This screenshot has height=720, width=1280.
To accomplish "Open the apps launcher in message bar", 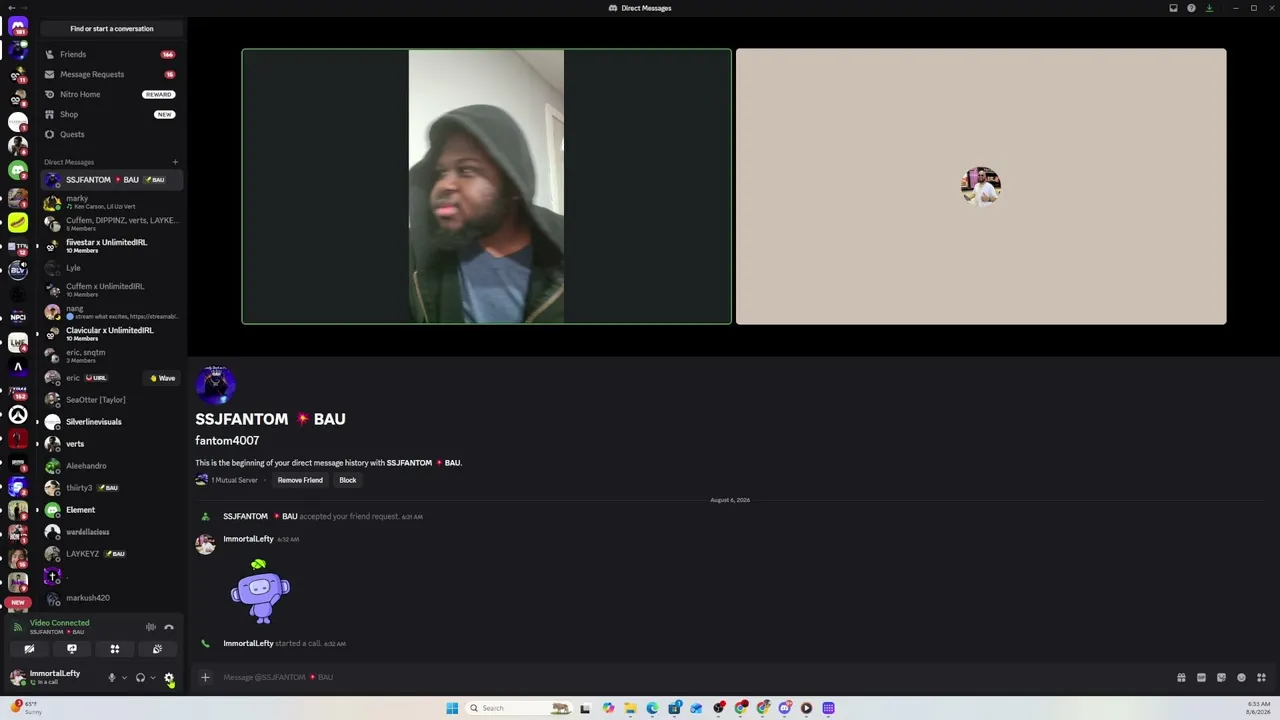I will (x=1261, y=678).
